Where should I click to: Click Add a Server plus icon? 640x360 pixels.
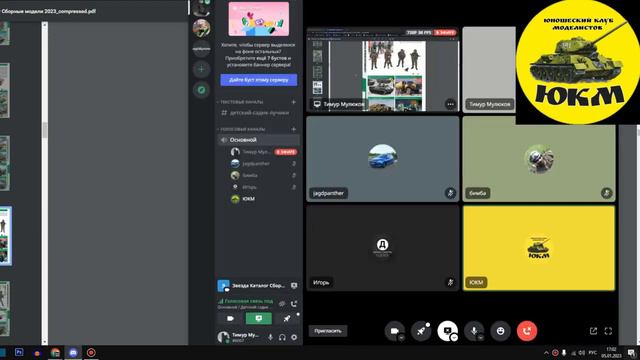[201, 69]
